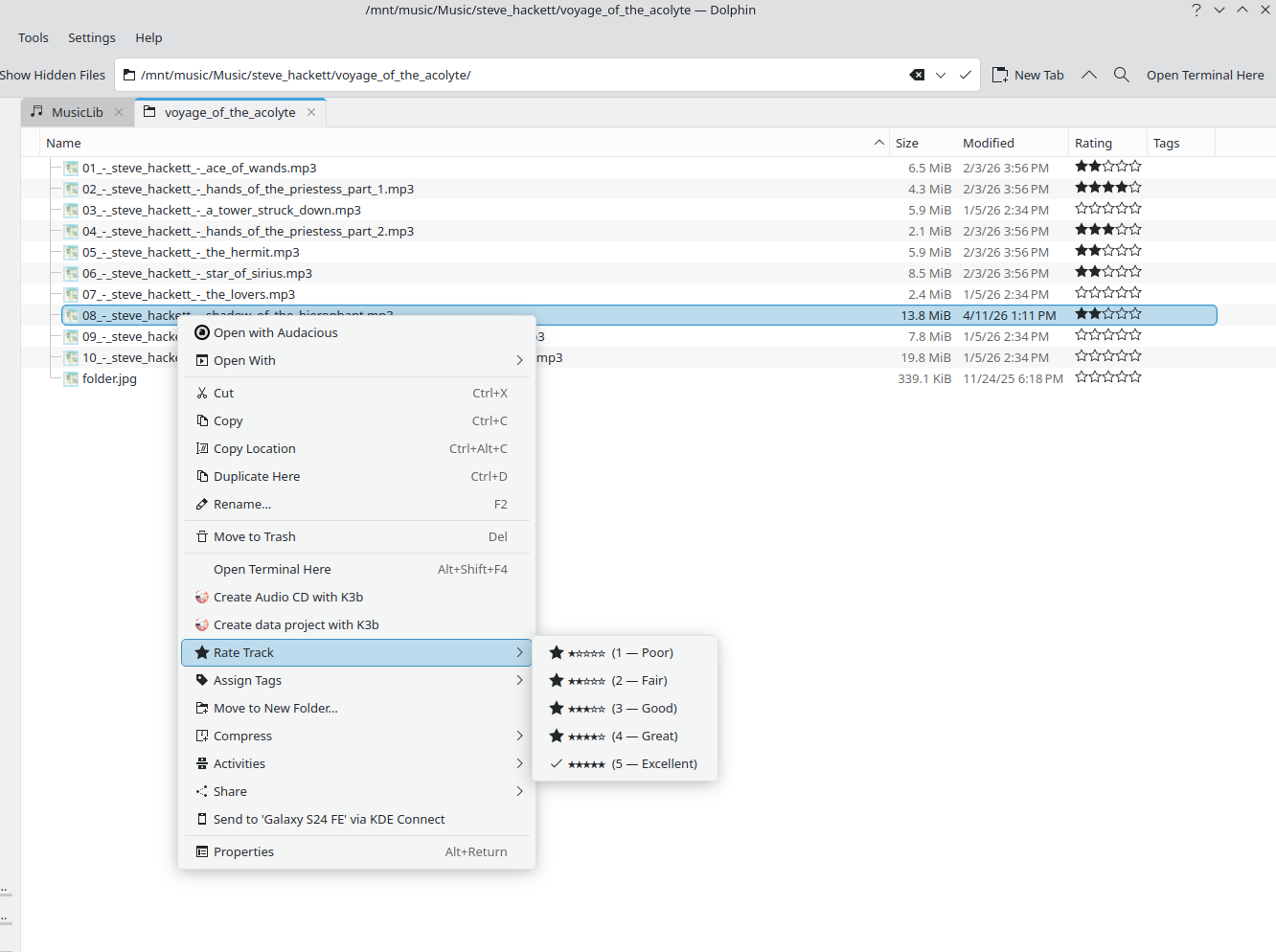Click the Compress archive icon

[x=202, y=736]
